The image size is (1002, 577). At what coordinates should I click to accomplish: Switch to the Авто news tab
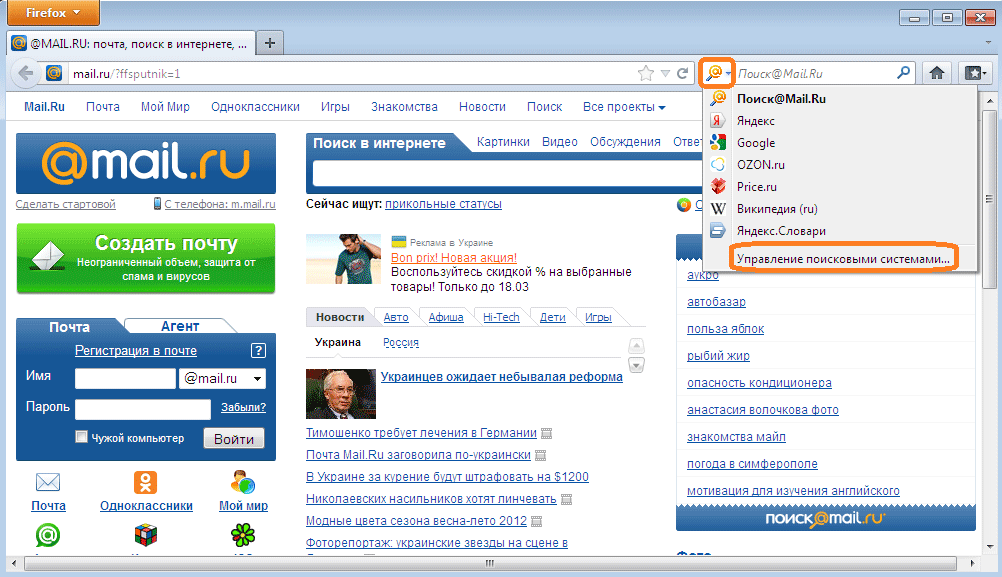click(x=396, y=317)
